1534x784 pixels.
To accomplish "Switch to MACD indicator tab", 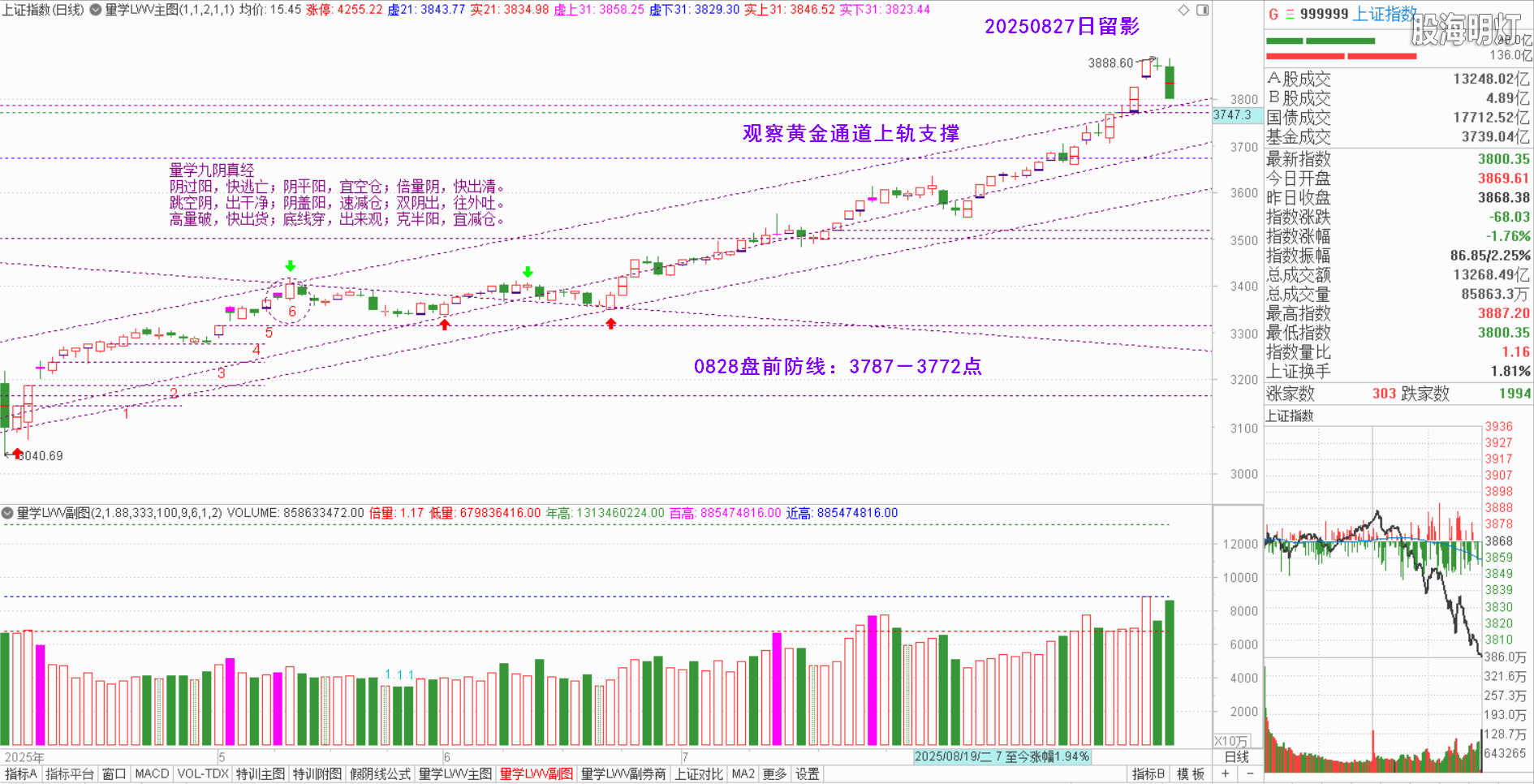I will point(152,774).
